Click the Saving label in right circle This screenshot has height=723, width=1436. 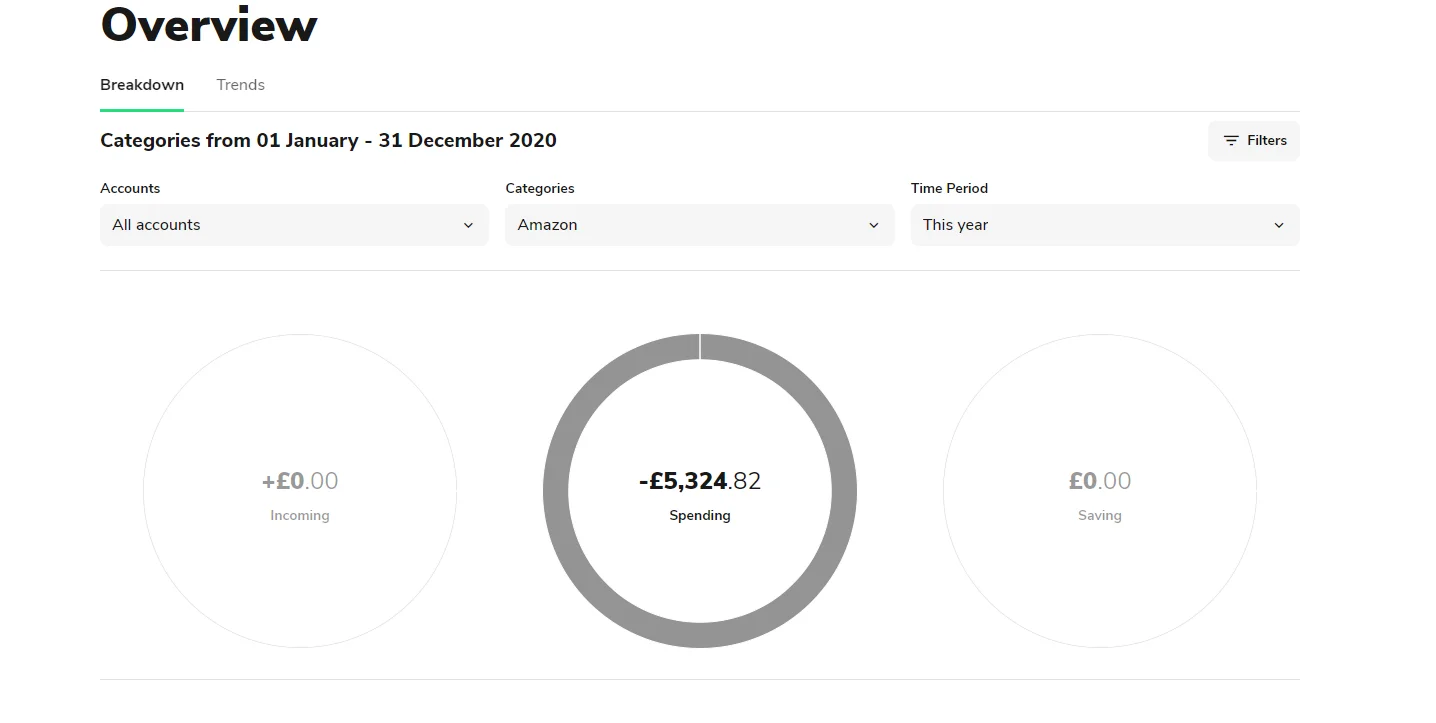click(x=1100, y=516)
